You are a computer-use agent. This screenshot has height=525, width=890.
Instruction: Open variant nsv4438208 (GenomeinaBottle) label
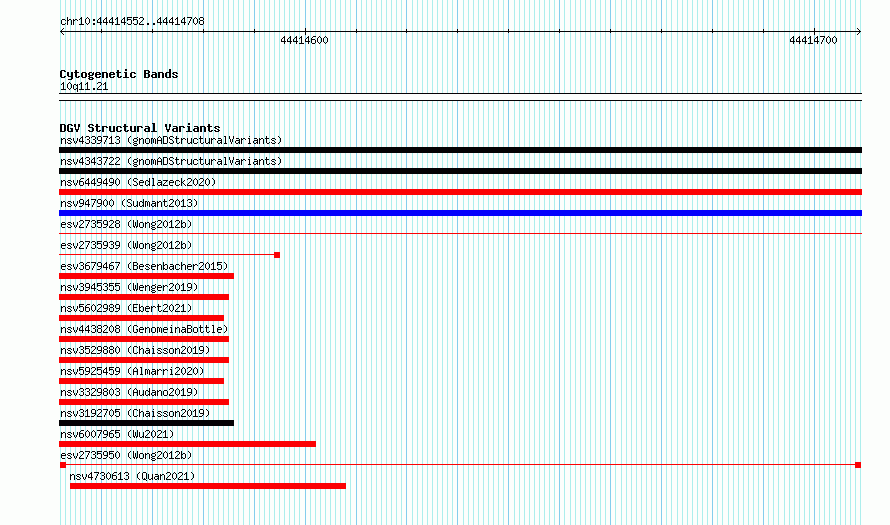point(144,329)
